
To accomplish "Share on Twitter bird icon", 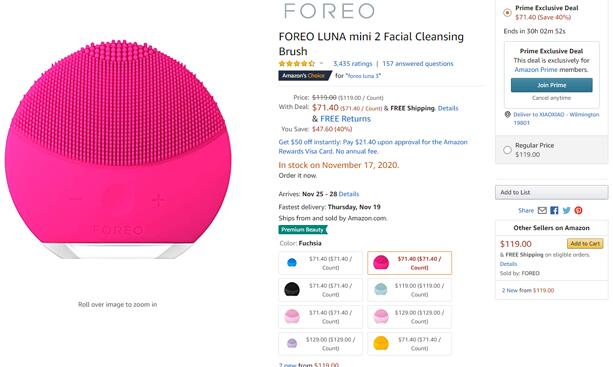I will click(x=566, y=211).
